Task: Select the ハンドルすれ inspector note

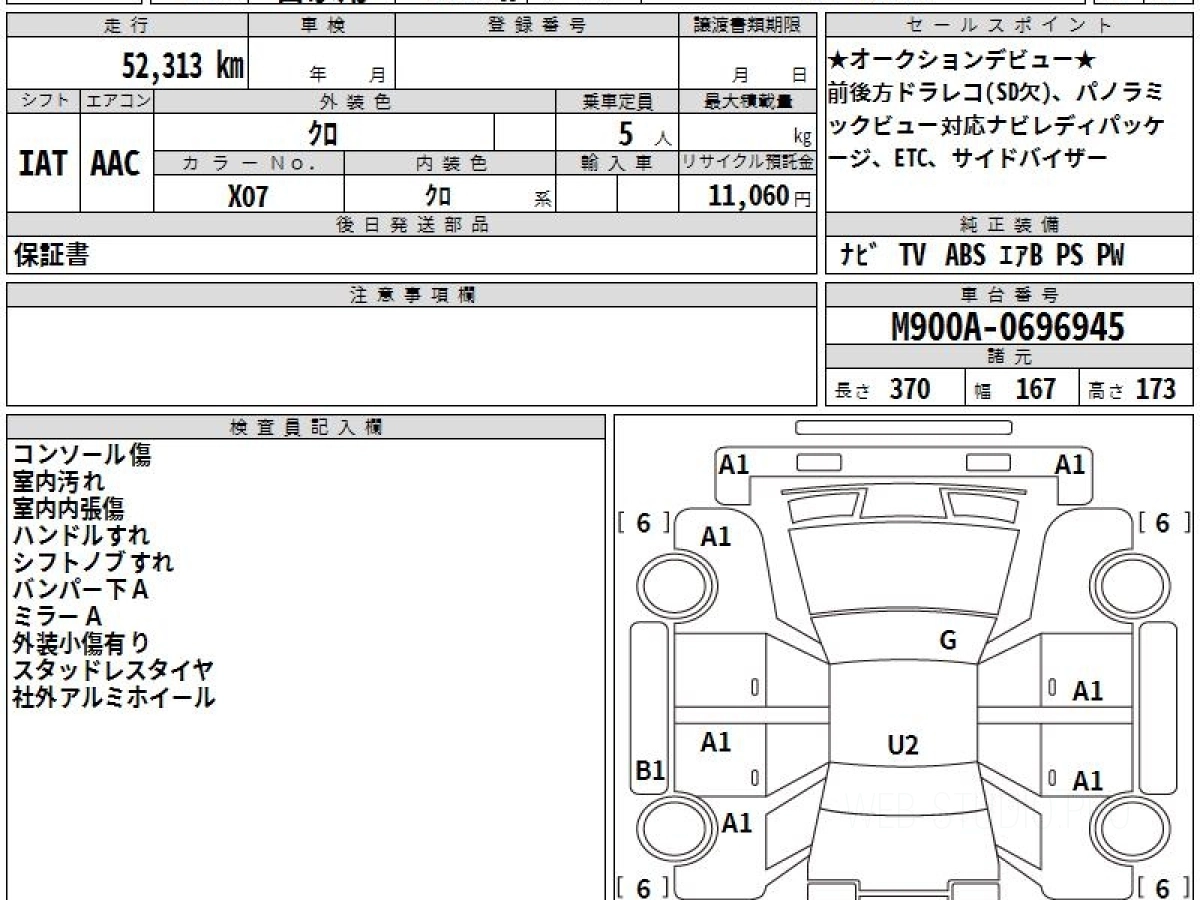Action: pos(82,536)
